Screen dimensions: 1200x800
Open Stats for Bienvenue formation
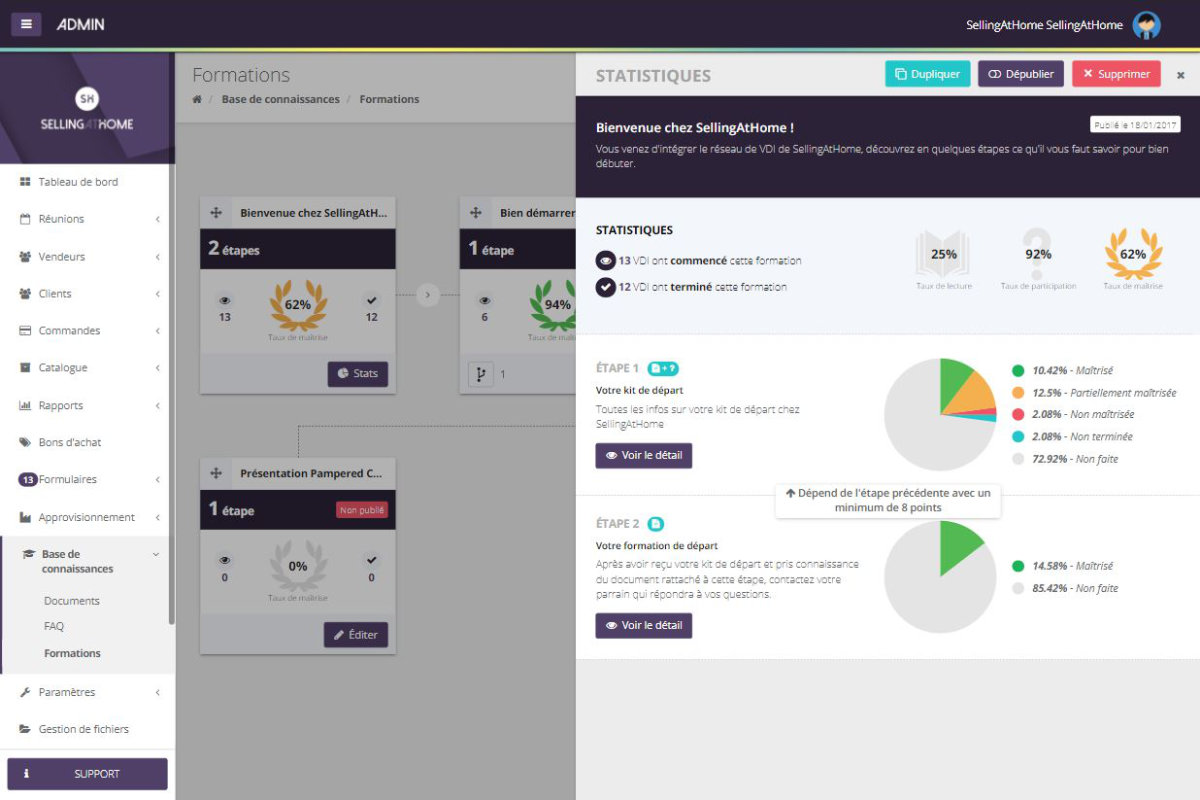pyautogui.click(x=358, y=374)
